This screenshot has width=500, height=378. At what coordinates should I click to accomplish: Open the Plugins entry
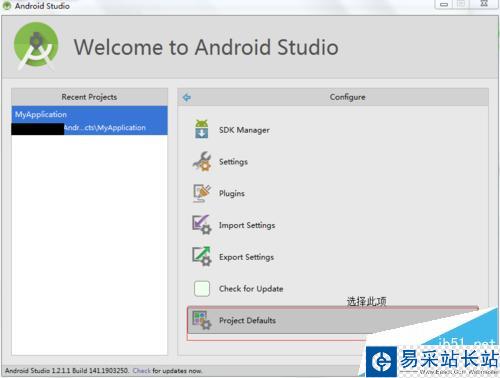click(x=232, y=193)
